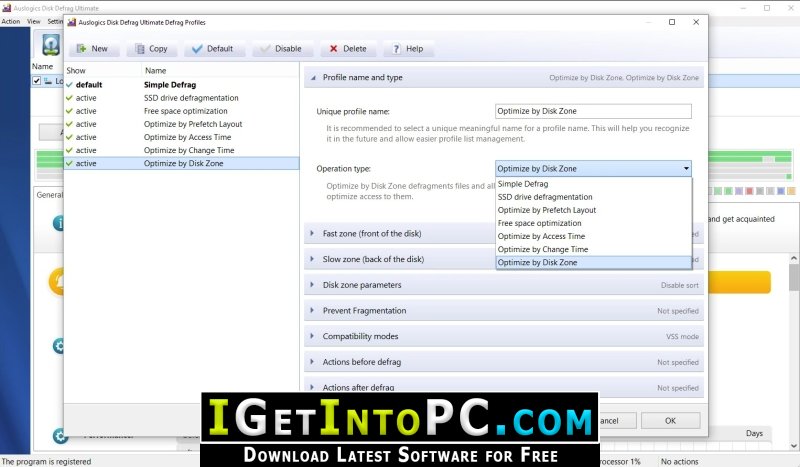Screen dimensions: 800x467
Task: Click OK to confirm profiles
Action: pyautogui.click(x=670, y=421)
